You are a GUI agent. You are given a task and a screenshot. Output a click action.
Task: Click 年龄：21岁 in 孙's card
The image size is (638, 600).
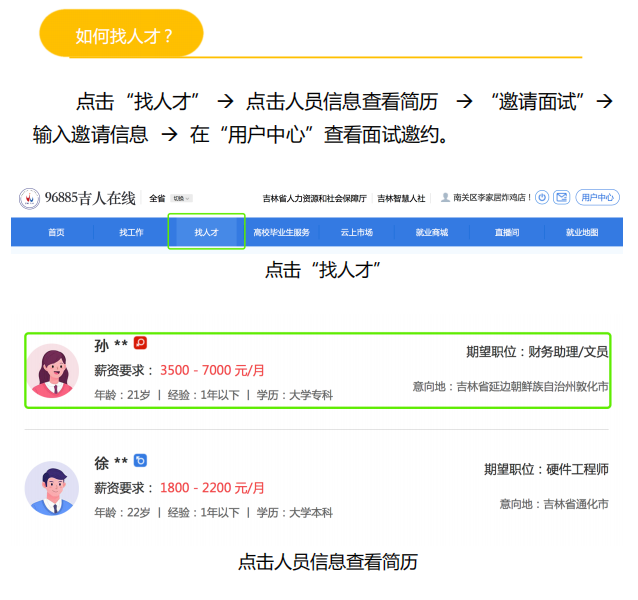[122, 395]
